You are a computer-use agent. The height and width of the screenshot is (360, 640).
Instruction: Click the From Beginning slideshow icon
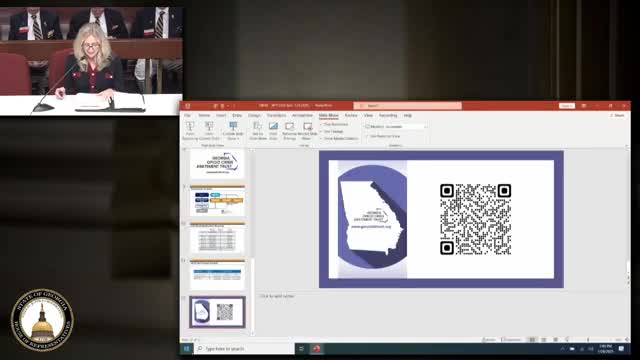coord(190,131)
